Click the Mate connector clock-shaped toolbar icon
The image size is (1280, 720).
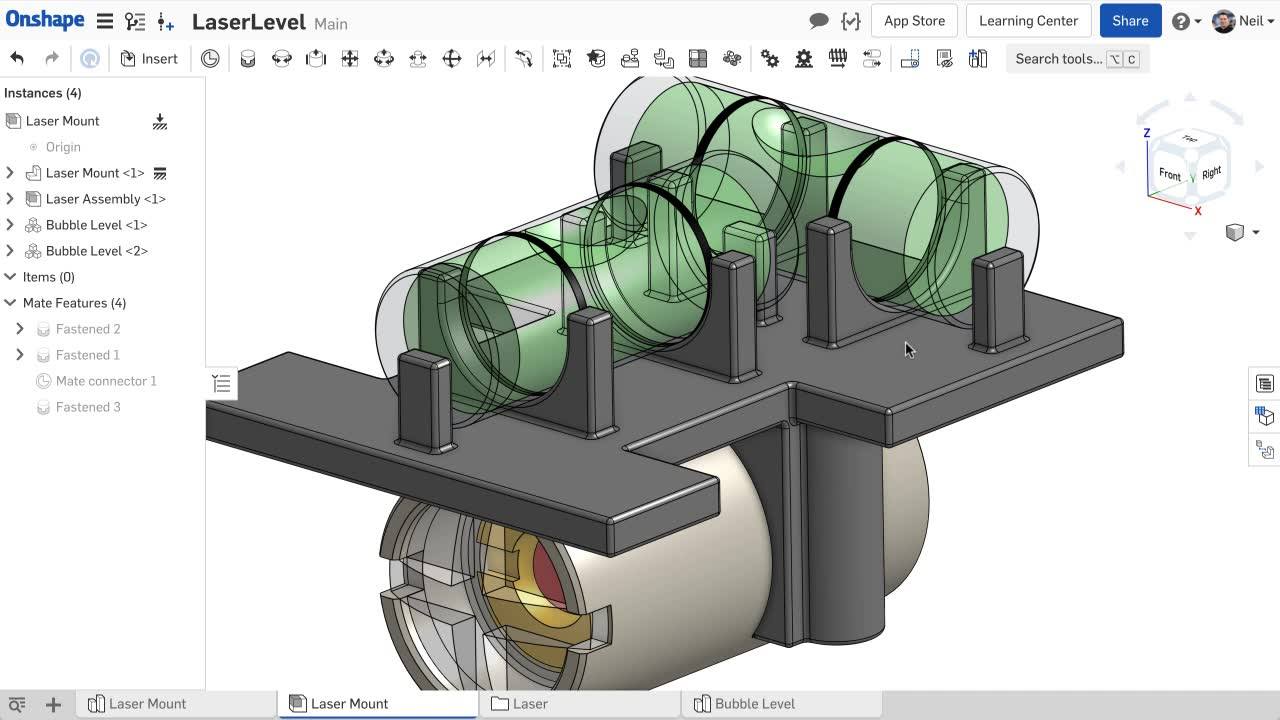pyautogui.click(x=210, y=59)
